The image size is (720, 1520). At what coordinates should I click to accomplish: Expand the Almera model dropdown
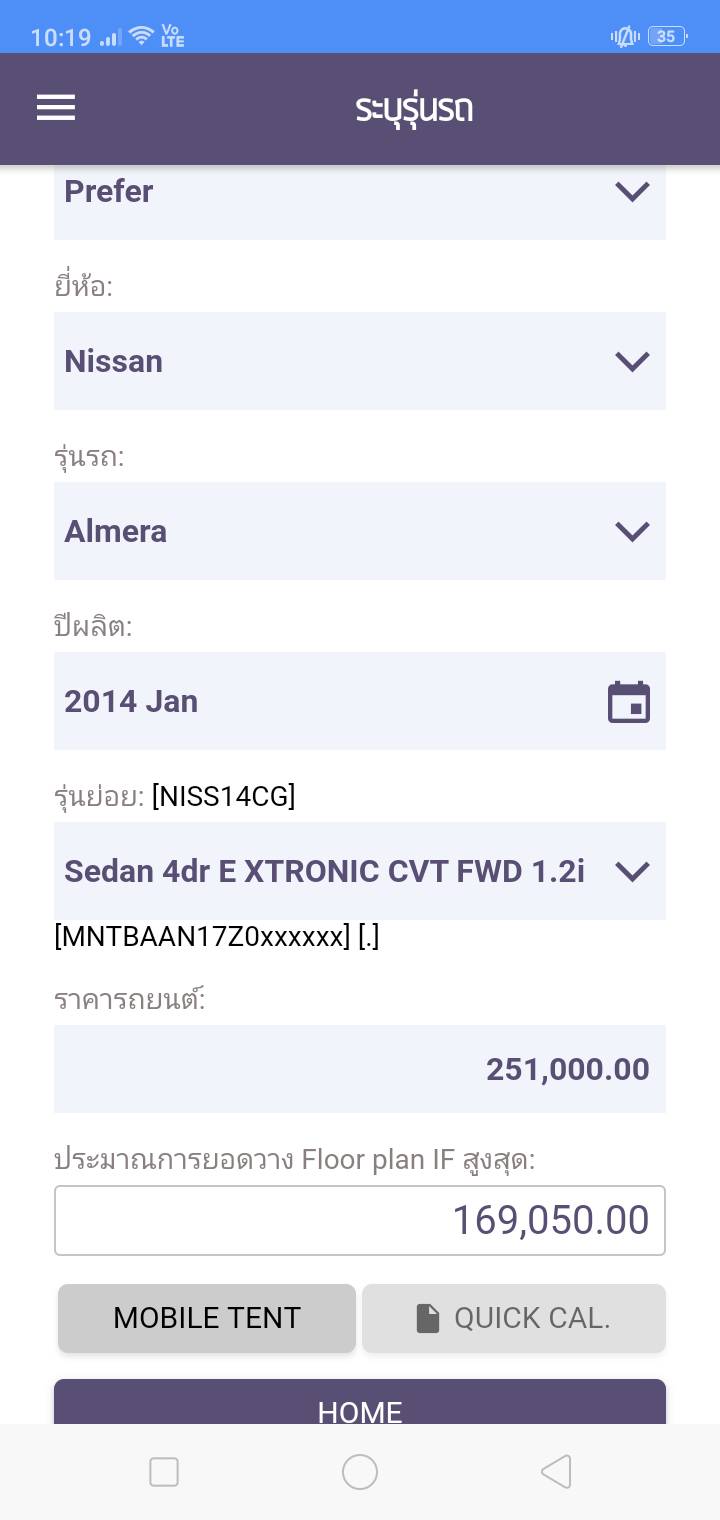point(360,531)
